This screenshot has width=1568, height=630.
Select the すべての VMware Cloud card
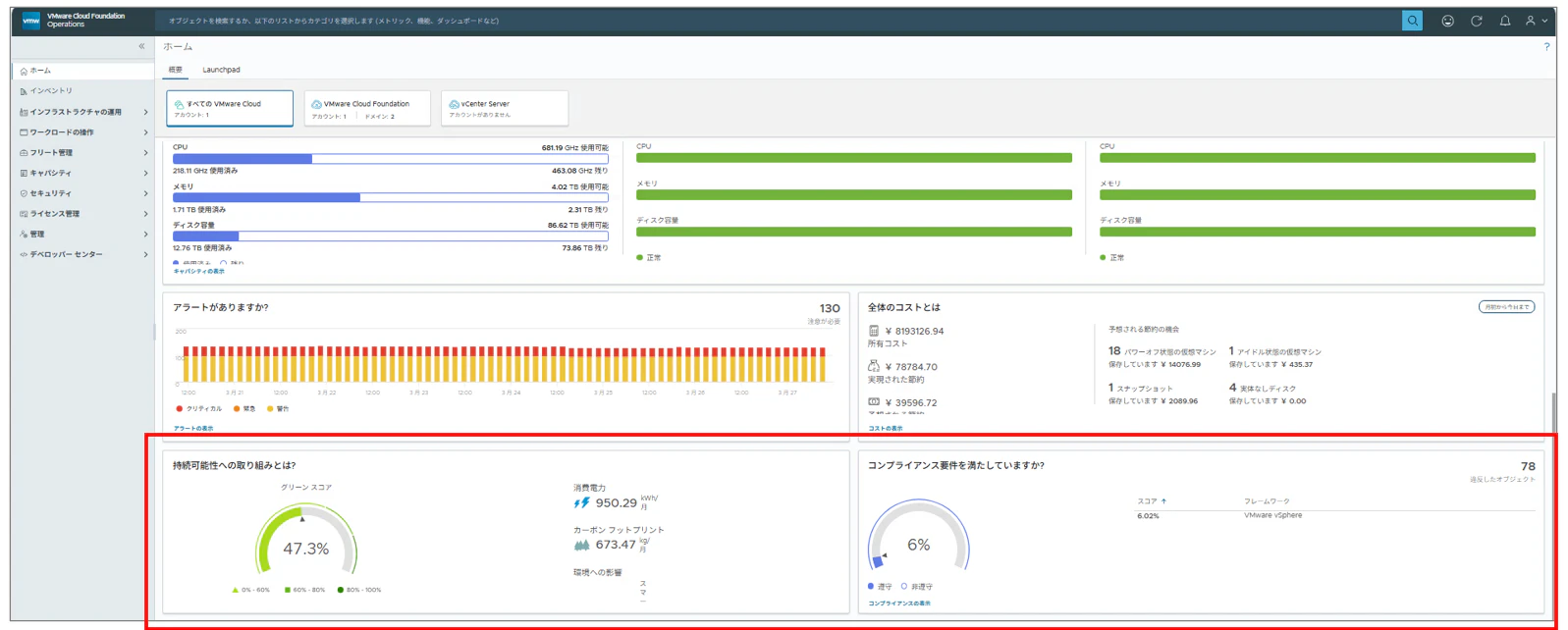[x=230, y=108]
